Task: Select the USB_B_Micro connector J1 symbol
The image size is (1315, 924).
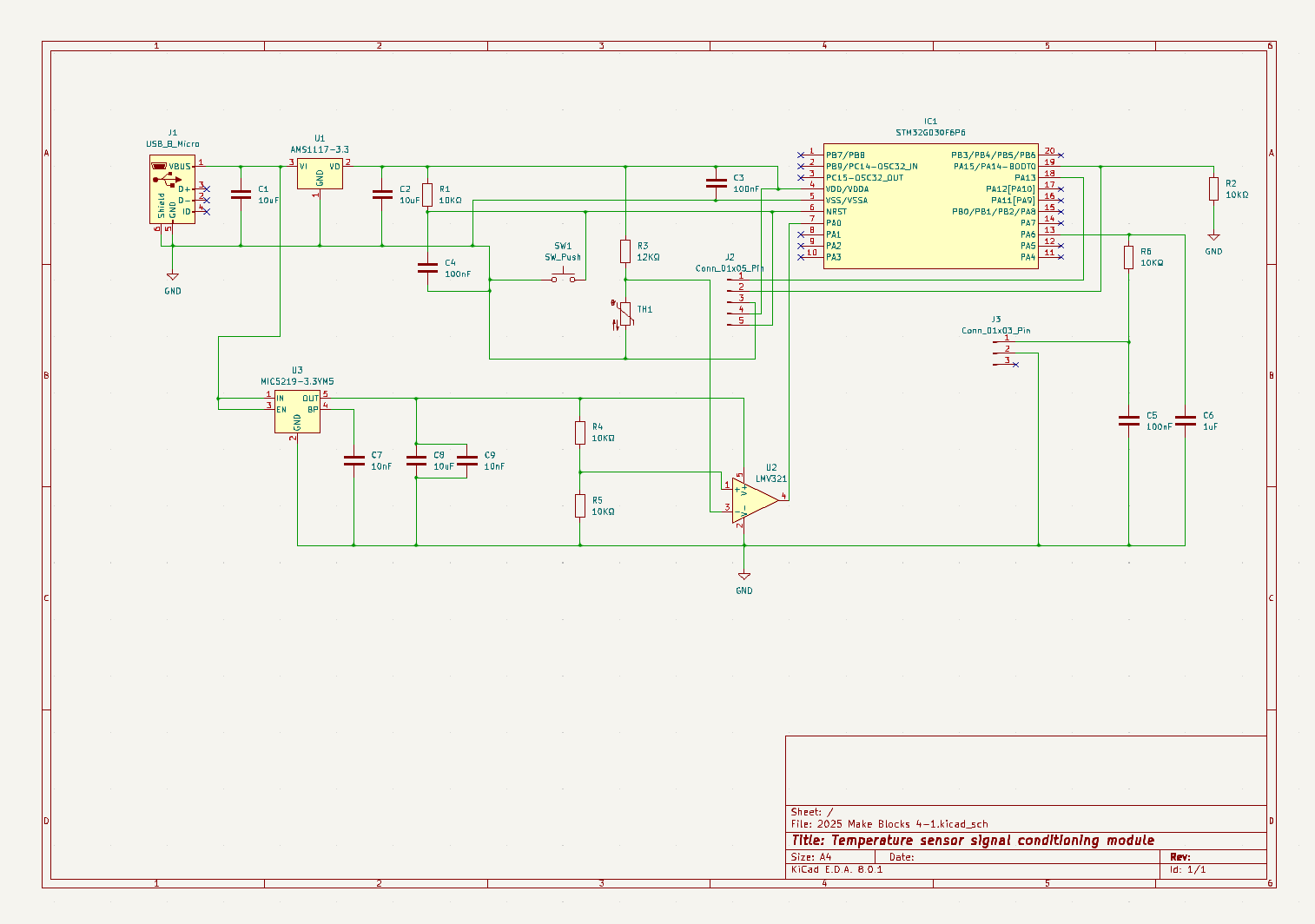Action: point(171,189)
